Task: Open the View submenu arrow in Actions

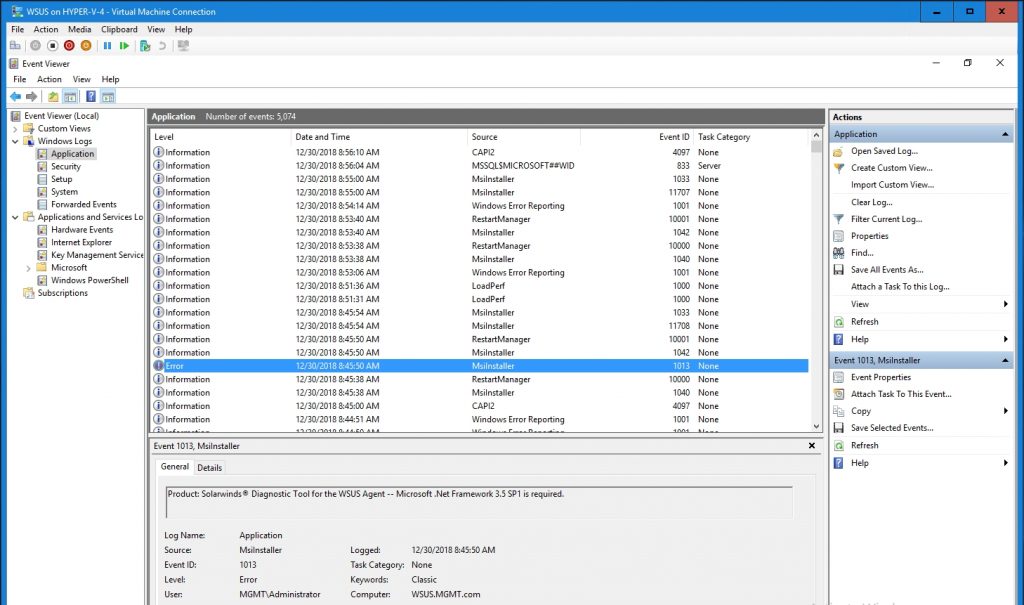Action: click(1006, 304)
